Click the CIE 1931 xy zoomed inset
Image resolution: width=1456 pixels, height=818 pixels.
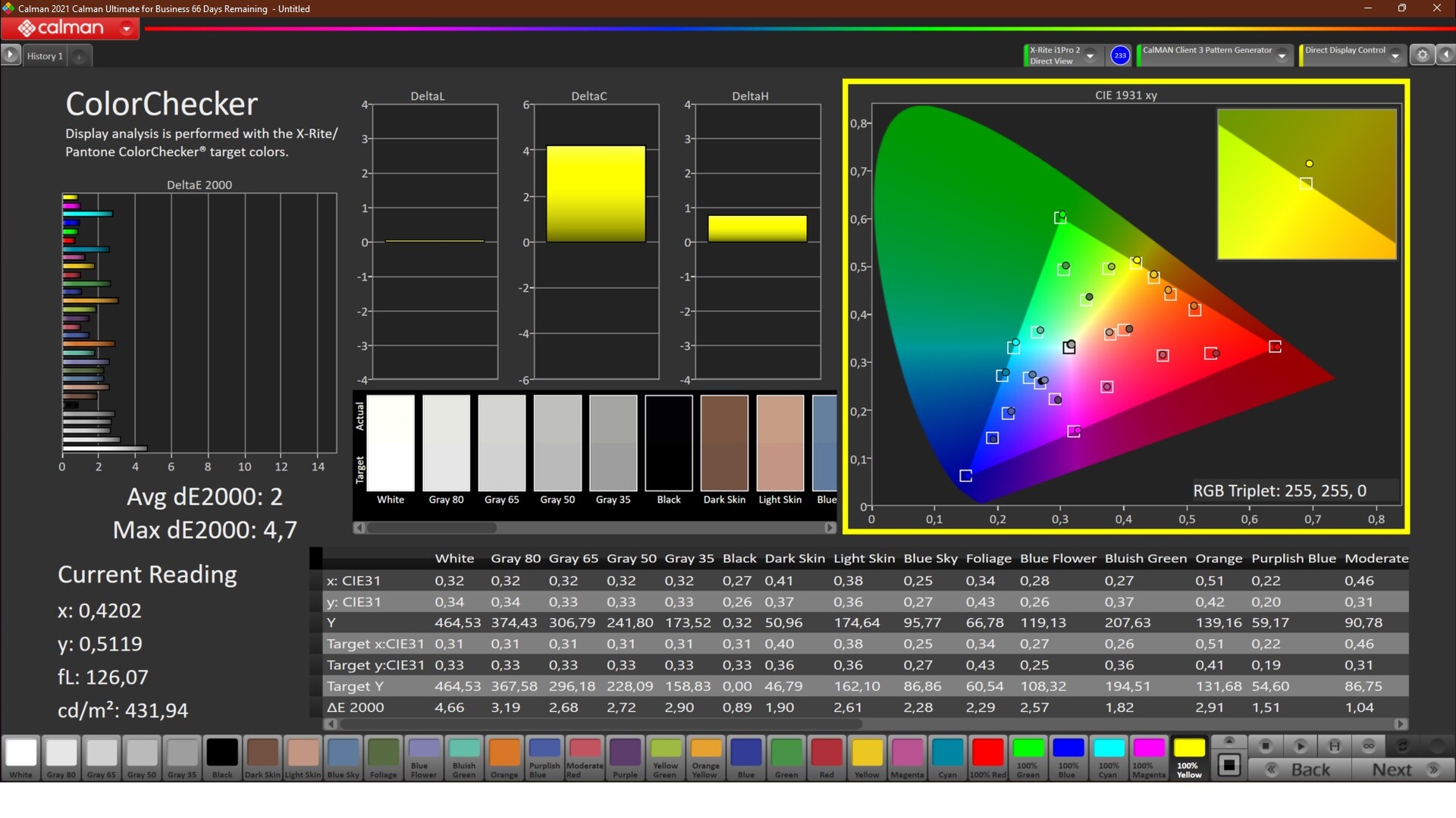point(1307,184)
